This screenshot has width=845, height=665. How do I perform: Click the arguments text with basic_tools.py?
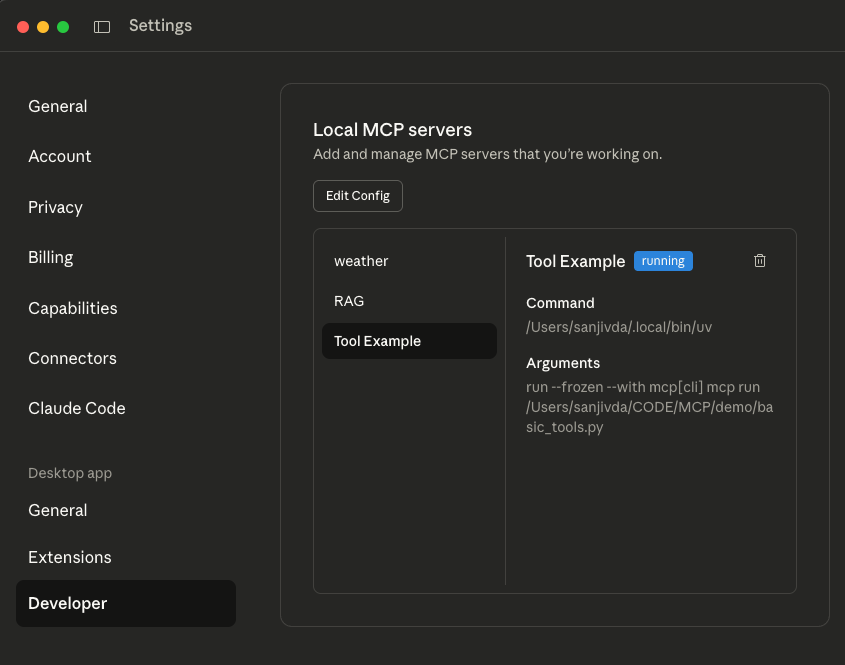(x=649, y=407)
